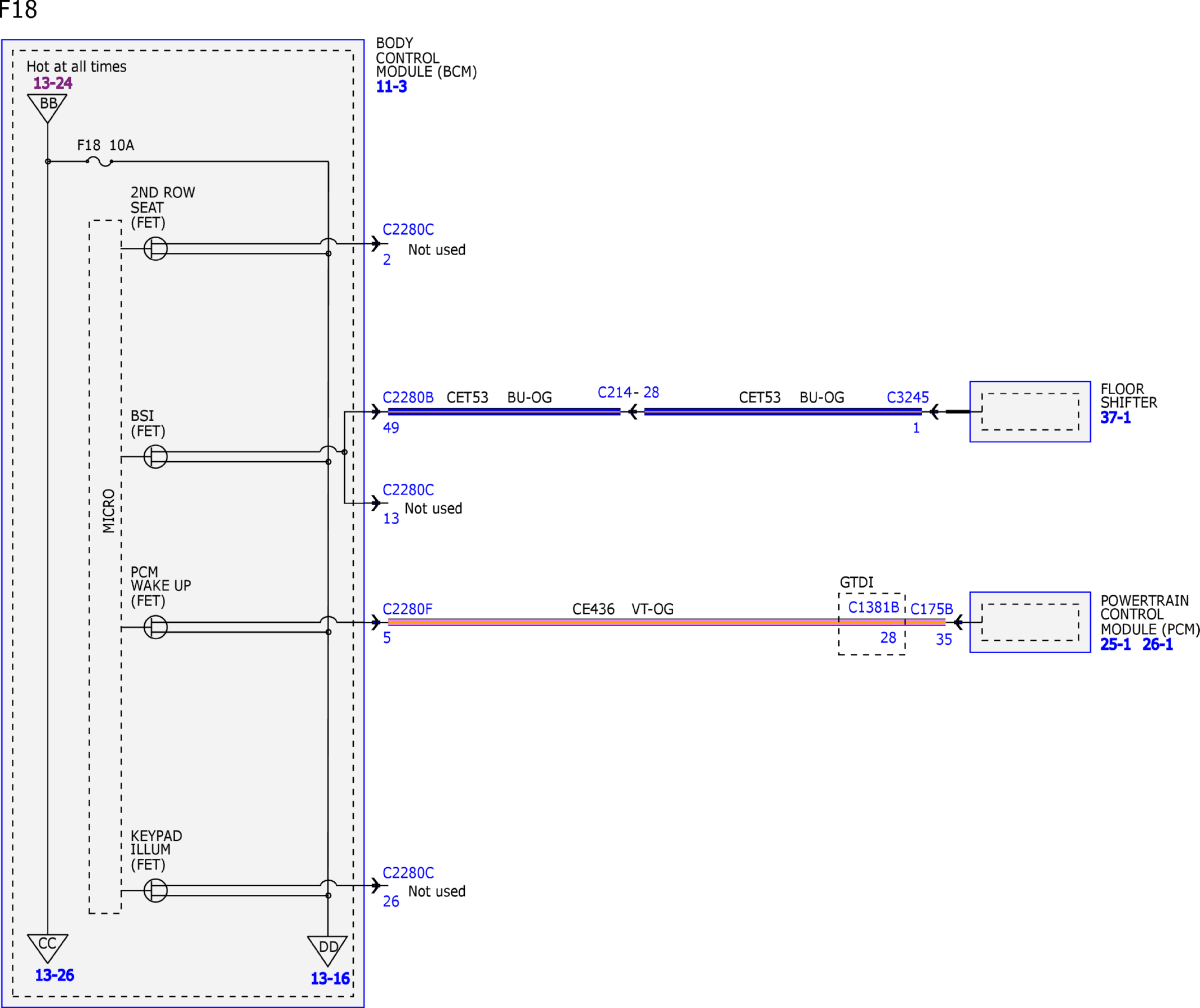Select the KEYPAD ILLUM FET symbol

click(x=155, y=890)
